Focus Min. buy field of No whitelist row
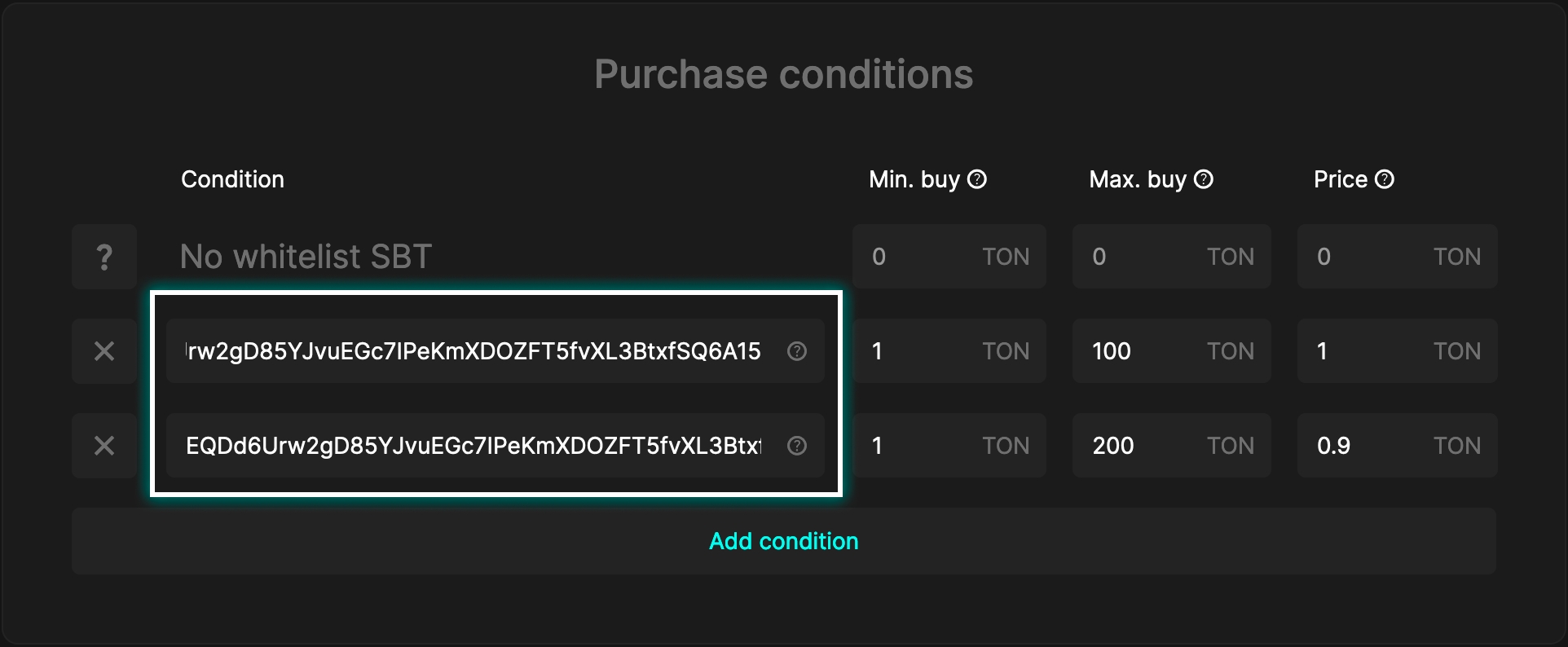The height and width of the screenshot is (647, 1568). click(921, 257)
